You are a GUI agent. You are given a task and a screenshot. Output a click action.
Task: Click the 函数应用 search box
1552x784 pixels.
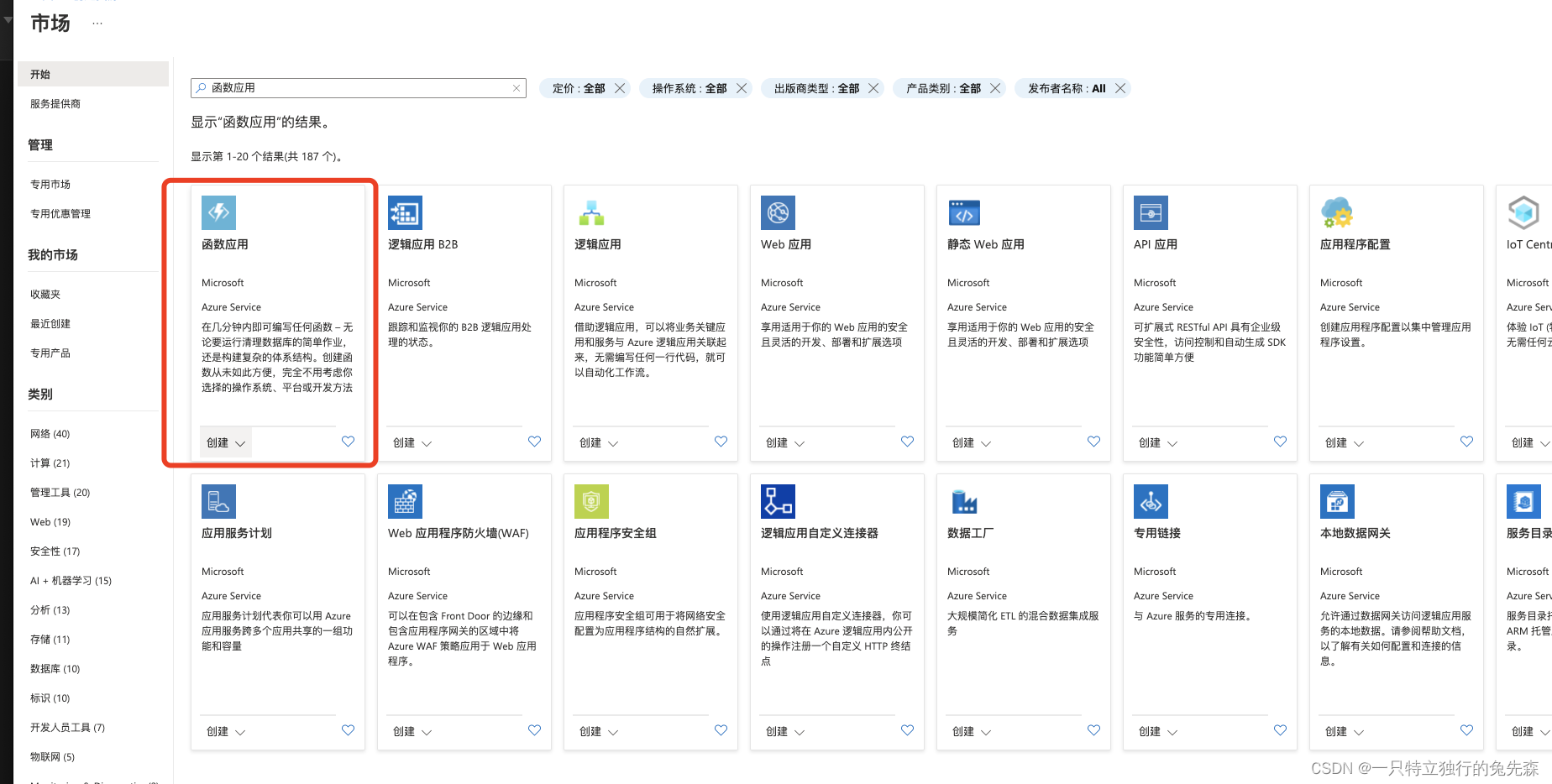coord(353,87)
